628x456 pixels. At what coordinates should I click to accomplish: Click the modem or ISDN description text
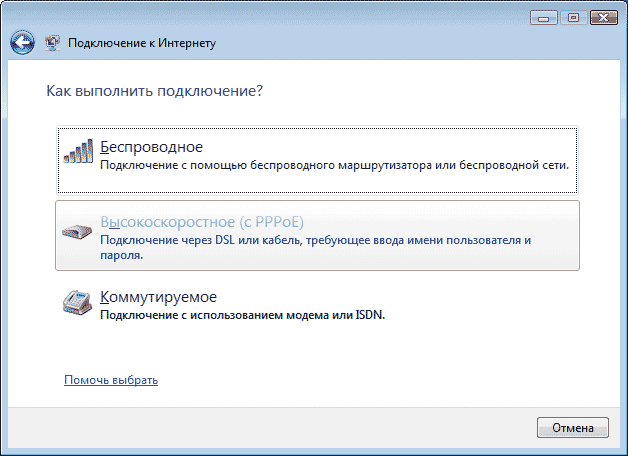tap(243, 314)
